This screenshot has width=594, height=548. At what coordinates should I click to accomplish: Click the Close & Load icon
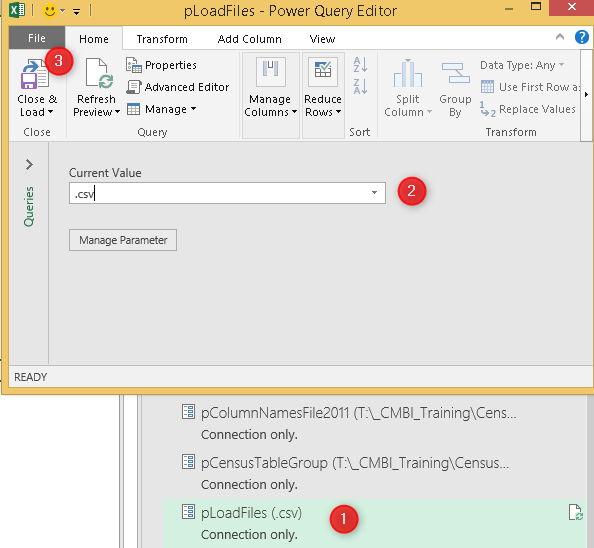(35, 74)
